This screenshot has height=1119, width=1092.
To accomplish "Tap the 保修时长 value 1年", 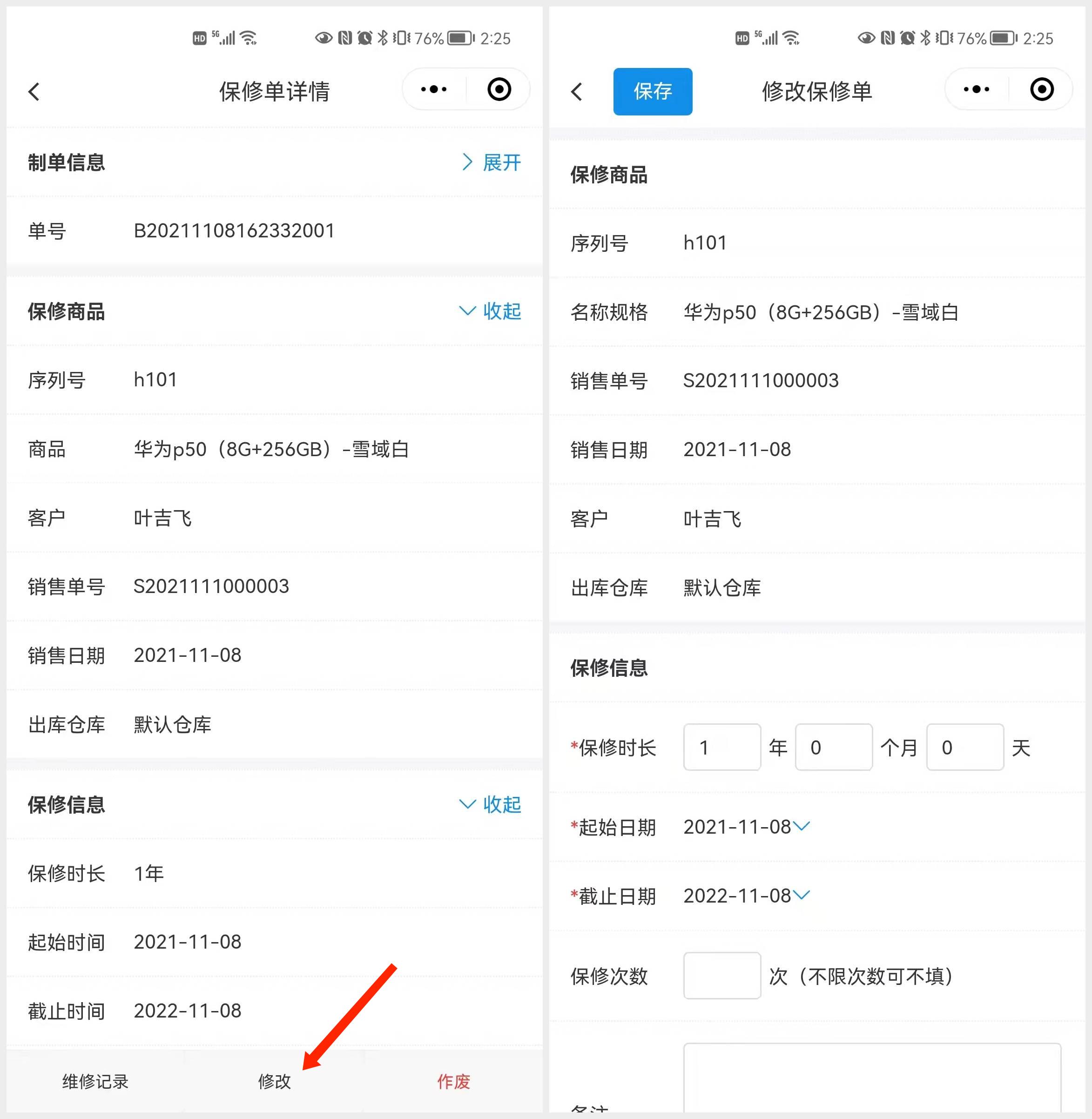I will [x=148, y=874].
